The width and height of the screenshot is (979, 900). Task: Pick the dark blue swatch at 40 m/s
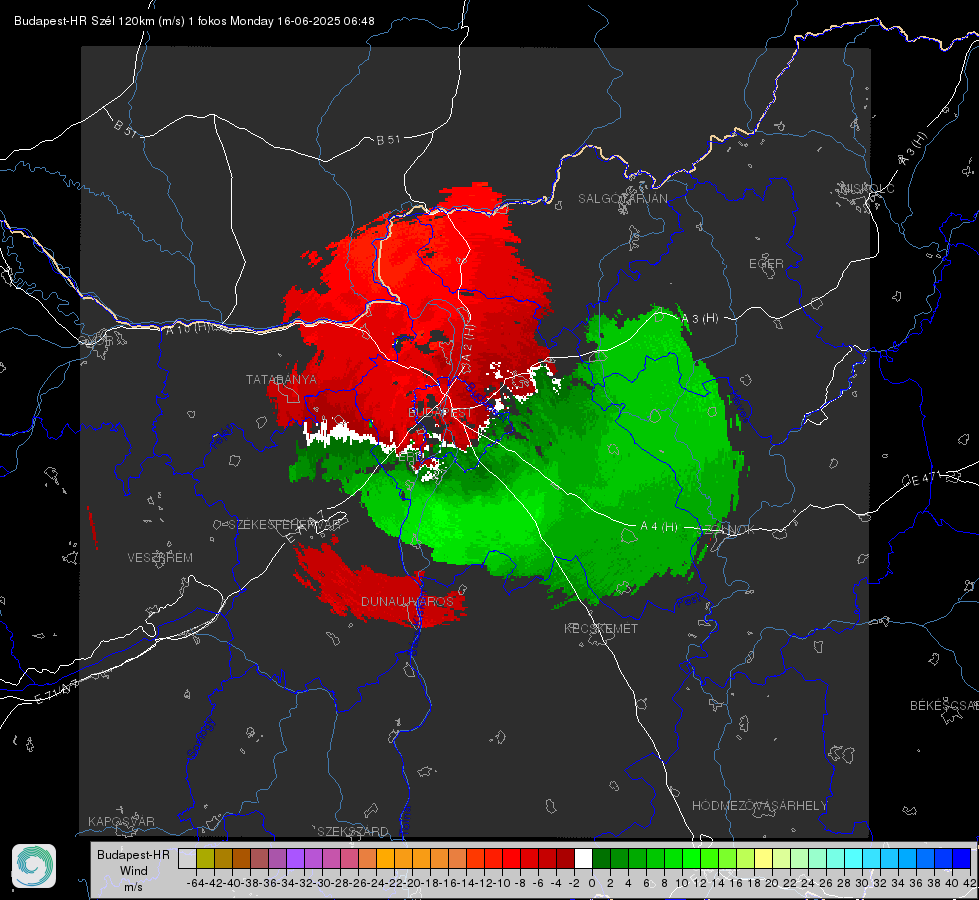961,859
